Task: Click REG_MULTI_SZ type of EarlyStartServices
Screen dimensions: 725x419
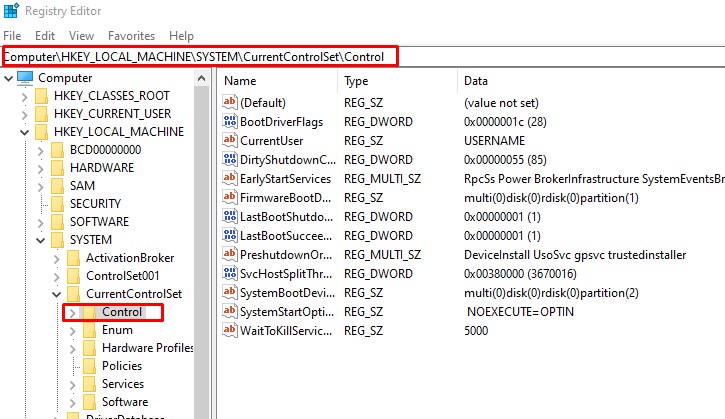Action: [x=382, y=179]
